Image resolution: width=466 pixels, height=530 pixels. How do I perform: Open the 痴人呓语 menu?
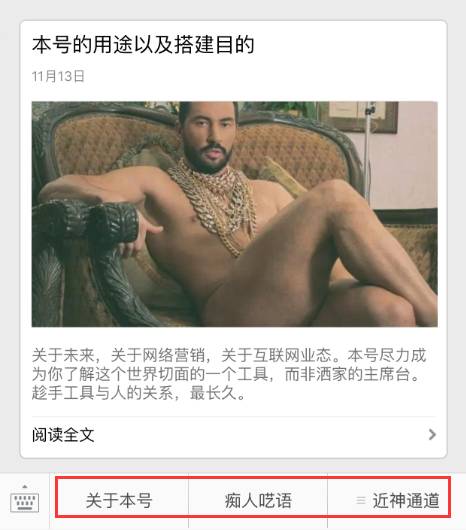(x=258, y=500)
